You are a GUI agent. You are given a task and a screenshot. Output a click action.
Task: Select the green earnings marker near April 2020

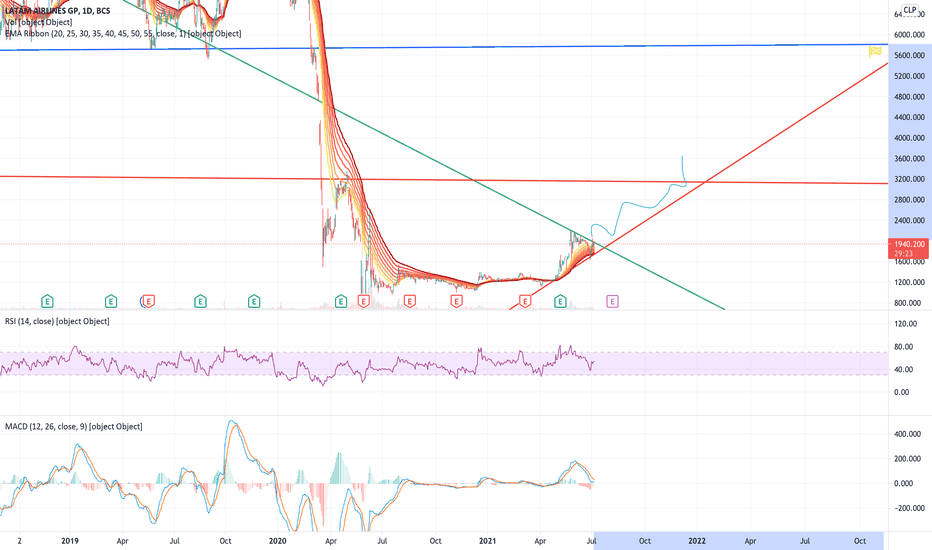point(341,301)
